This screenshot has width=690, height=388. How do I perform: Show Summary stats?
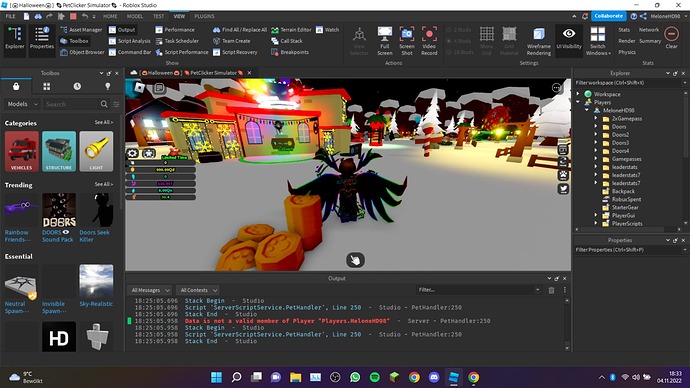[650, 41]
